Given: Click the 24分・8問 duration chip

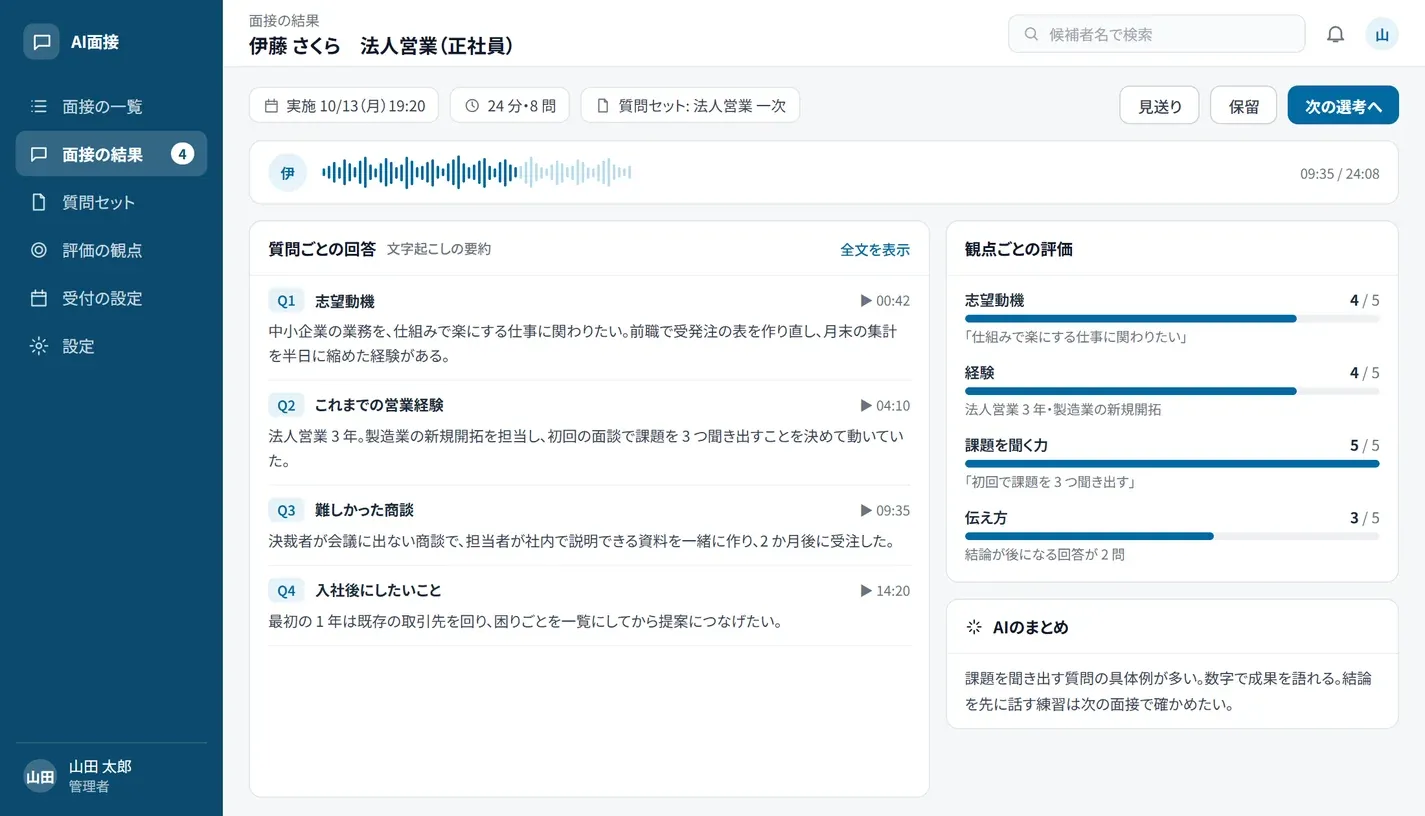Looking at the screenshot, I should pyautogui.click(x=510, y=105).
